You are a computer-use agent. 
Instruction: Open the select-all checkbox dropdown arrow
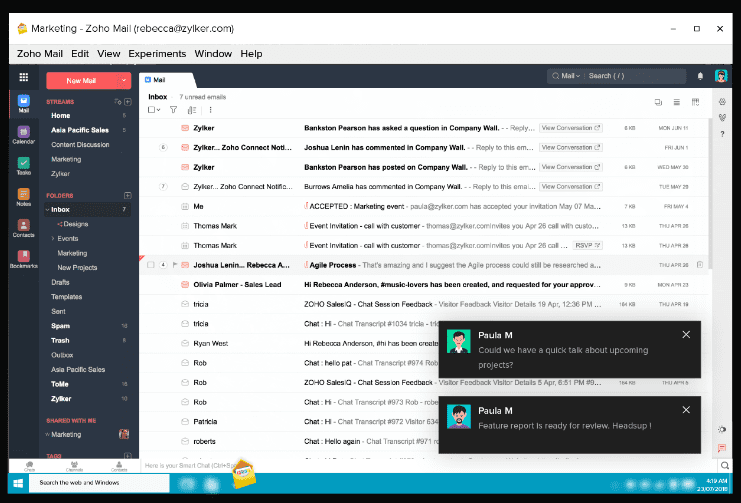point(158,110)
